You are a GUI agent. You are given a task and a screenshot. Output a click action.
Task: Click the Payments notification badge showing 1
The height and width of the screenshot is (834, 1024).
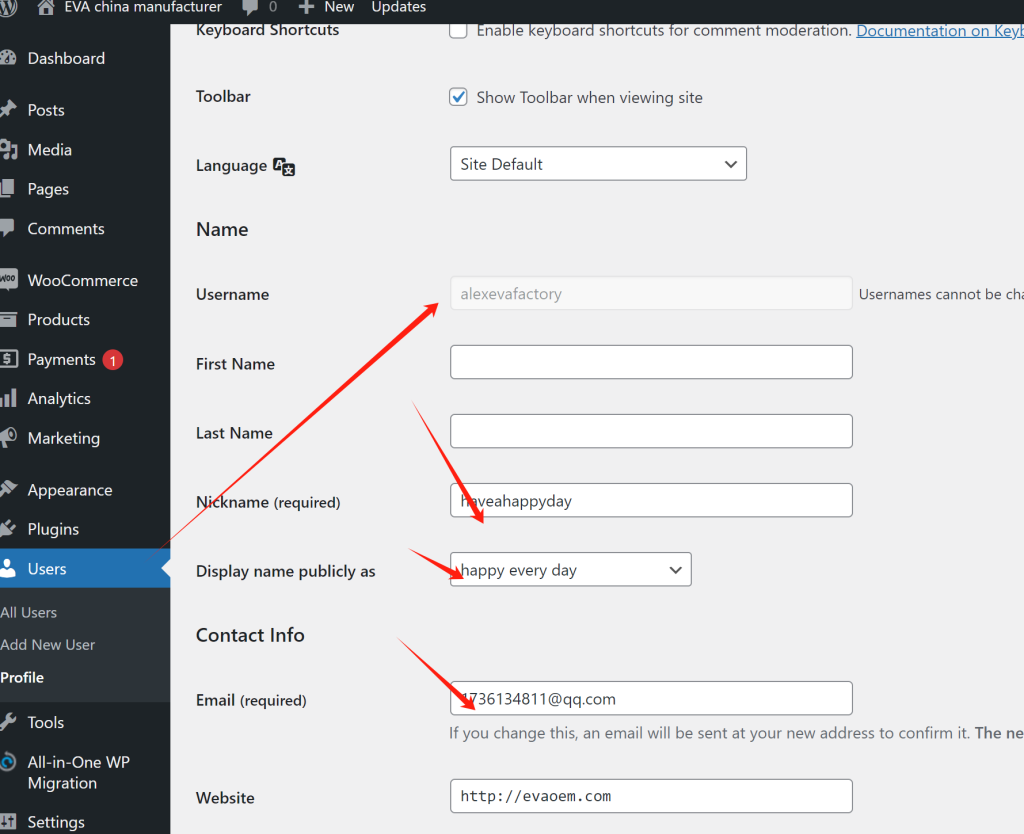pos(112,360)
